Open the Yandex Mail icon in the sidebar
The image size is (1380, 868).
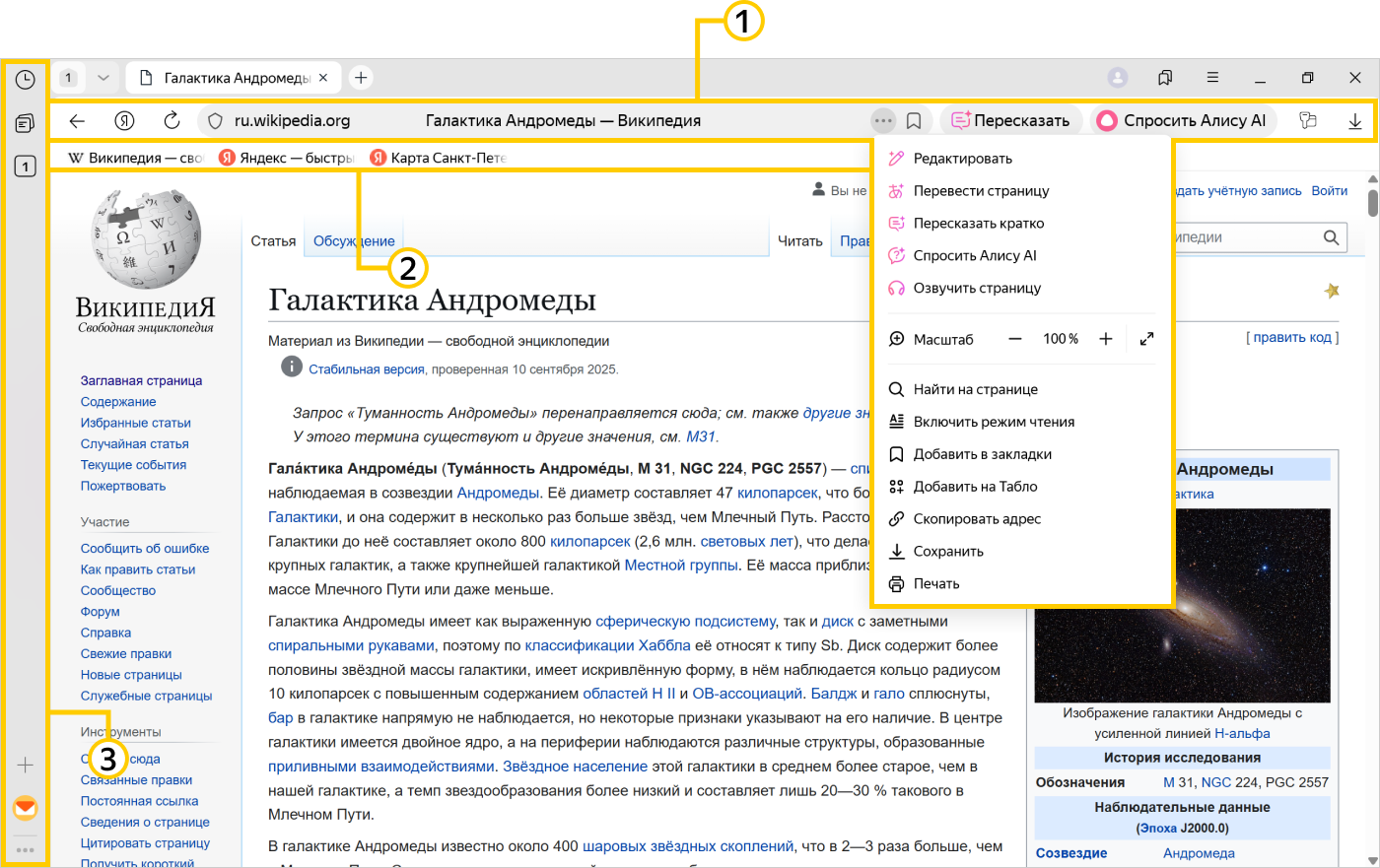[x=26, y=808]
